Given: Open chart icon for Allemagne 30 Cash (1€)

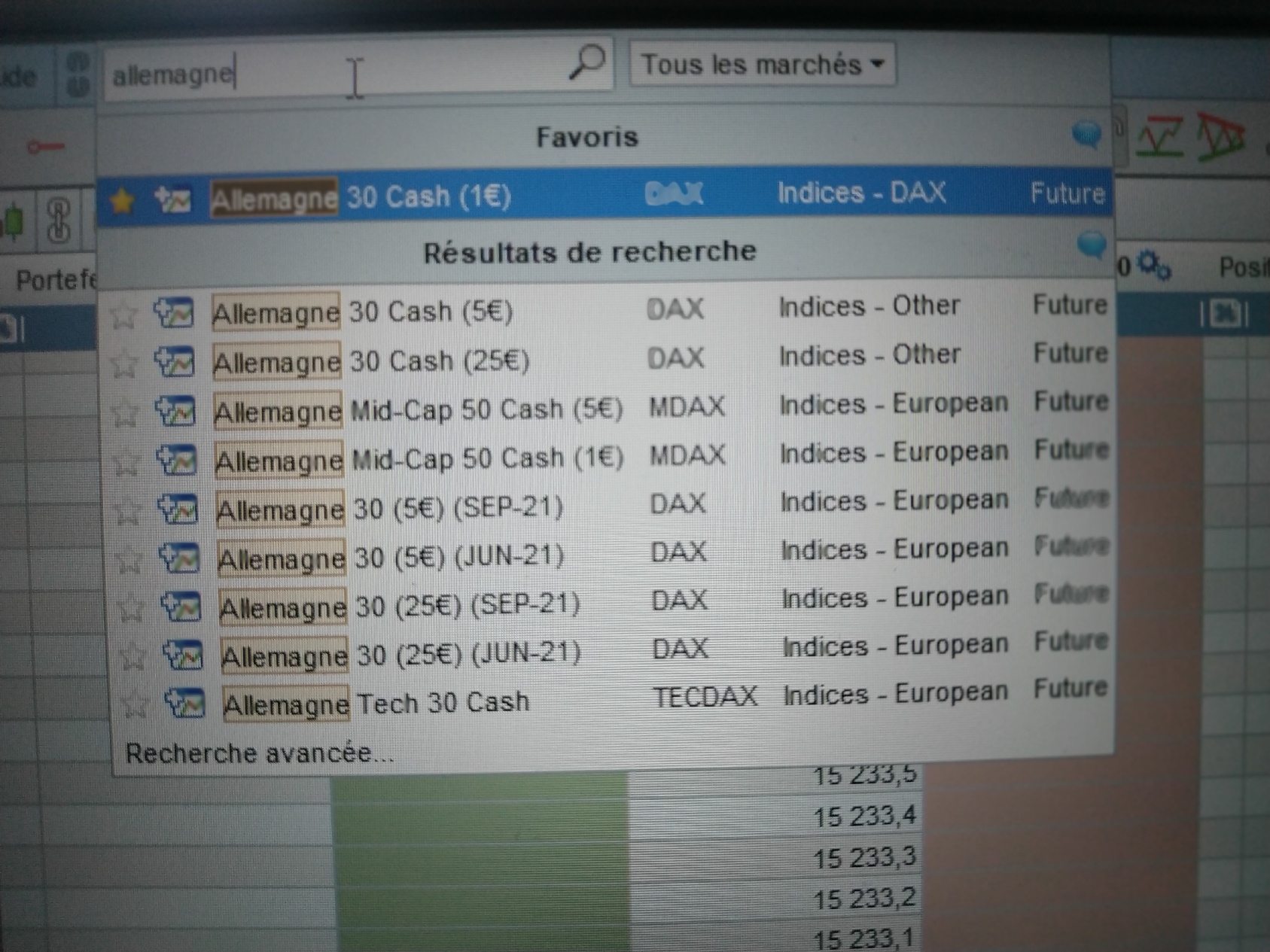Looking at the screenshot, I should (172, 199).
